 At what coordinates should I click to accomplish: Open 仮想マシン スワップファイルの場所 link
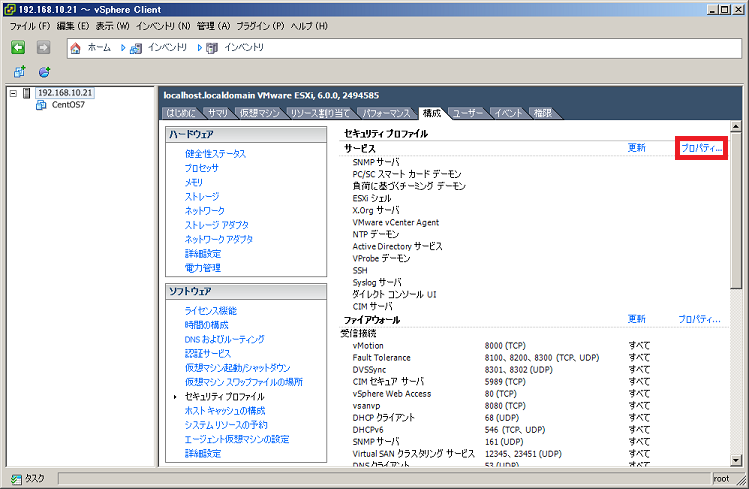pos(244,382)
